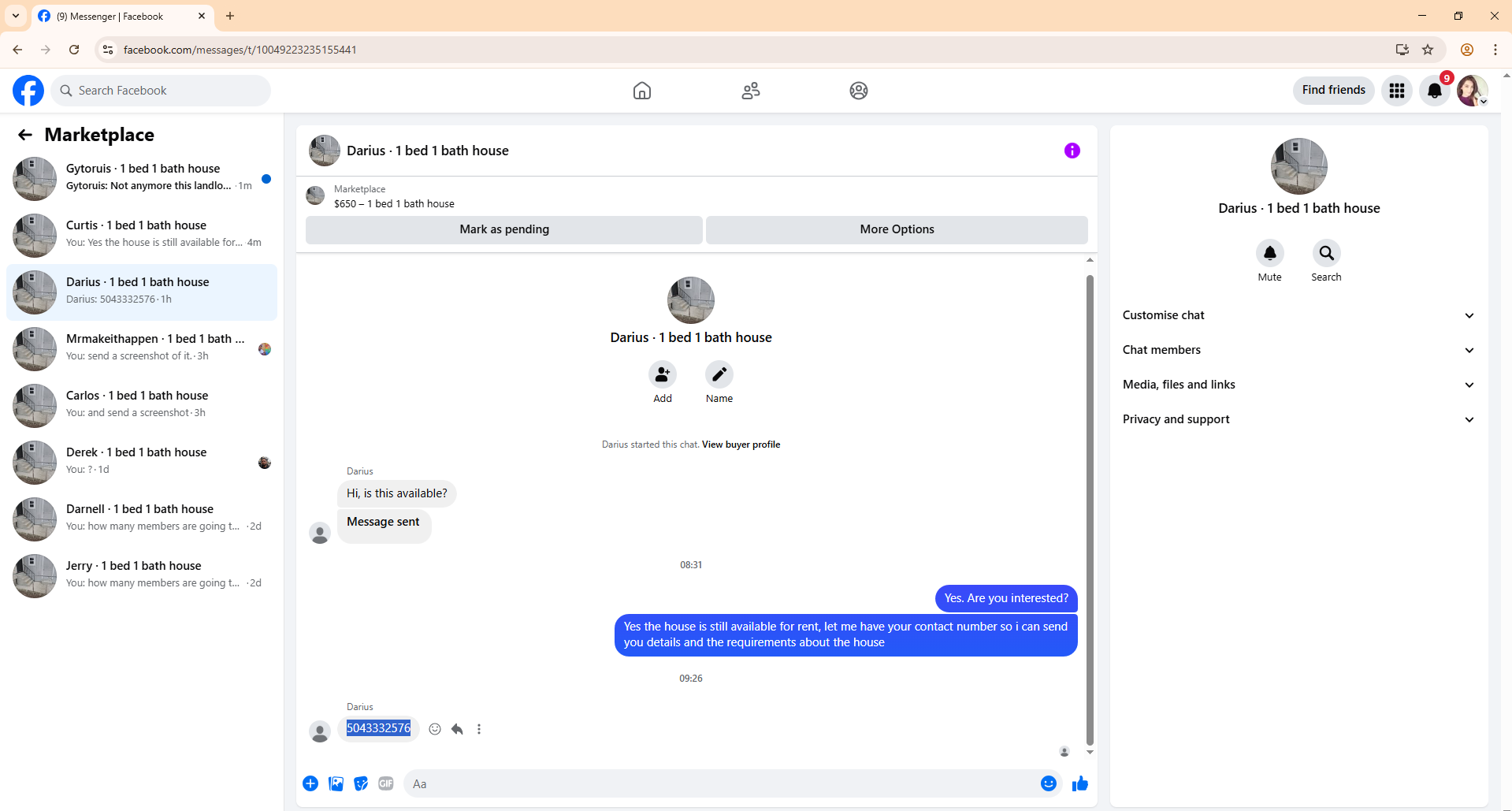The width and height of the screenshot is (1512, 811).
Task: Edit the chat name pencil icon
Action: click(x=719, y=374)
